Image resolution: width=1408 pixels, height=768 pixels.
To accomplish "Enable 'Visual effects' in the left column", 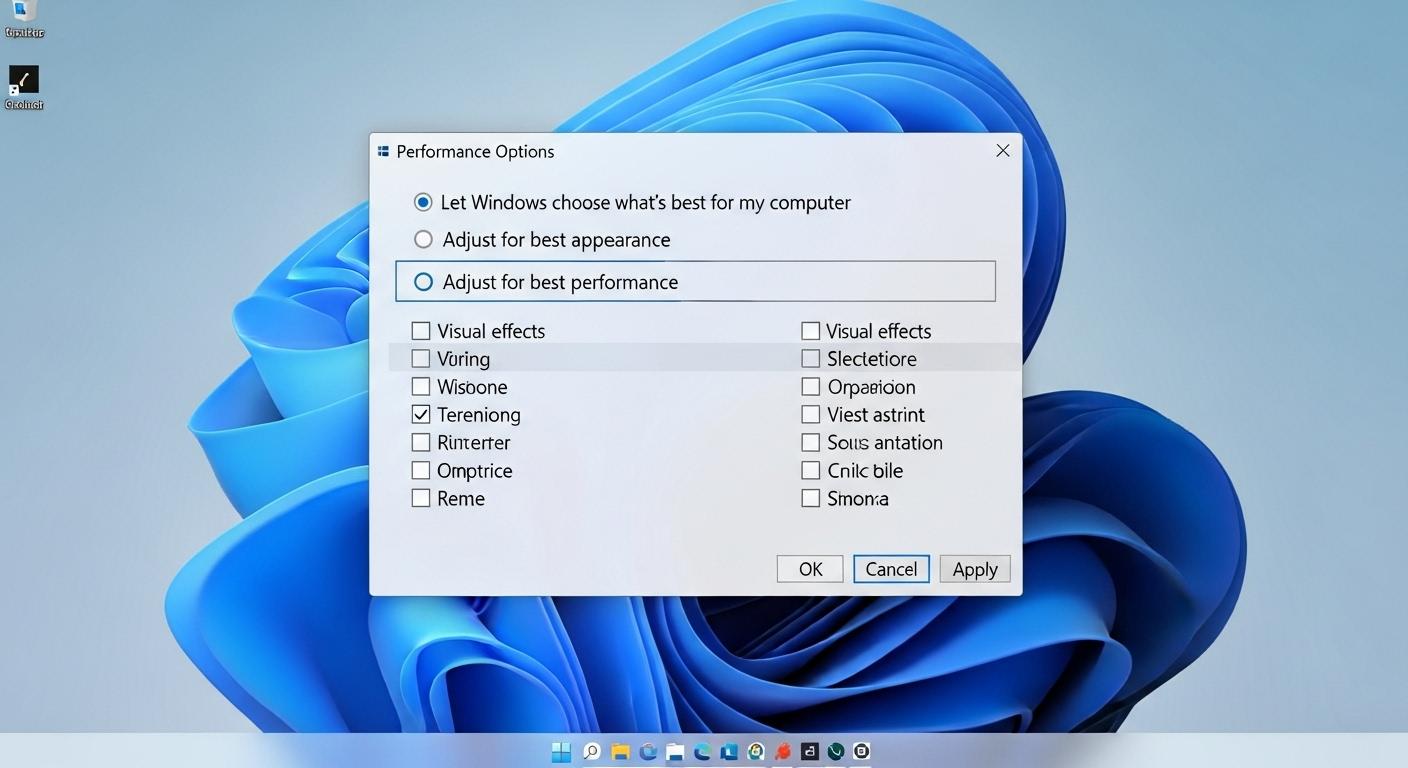I will pos(420,330).
